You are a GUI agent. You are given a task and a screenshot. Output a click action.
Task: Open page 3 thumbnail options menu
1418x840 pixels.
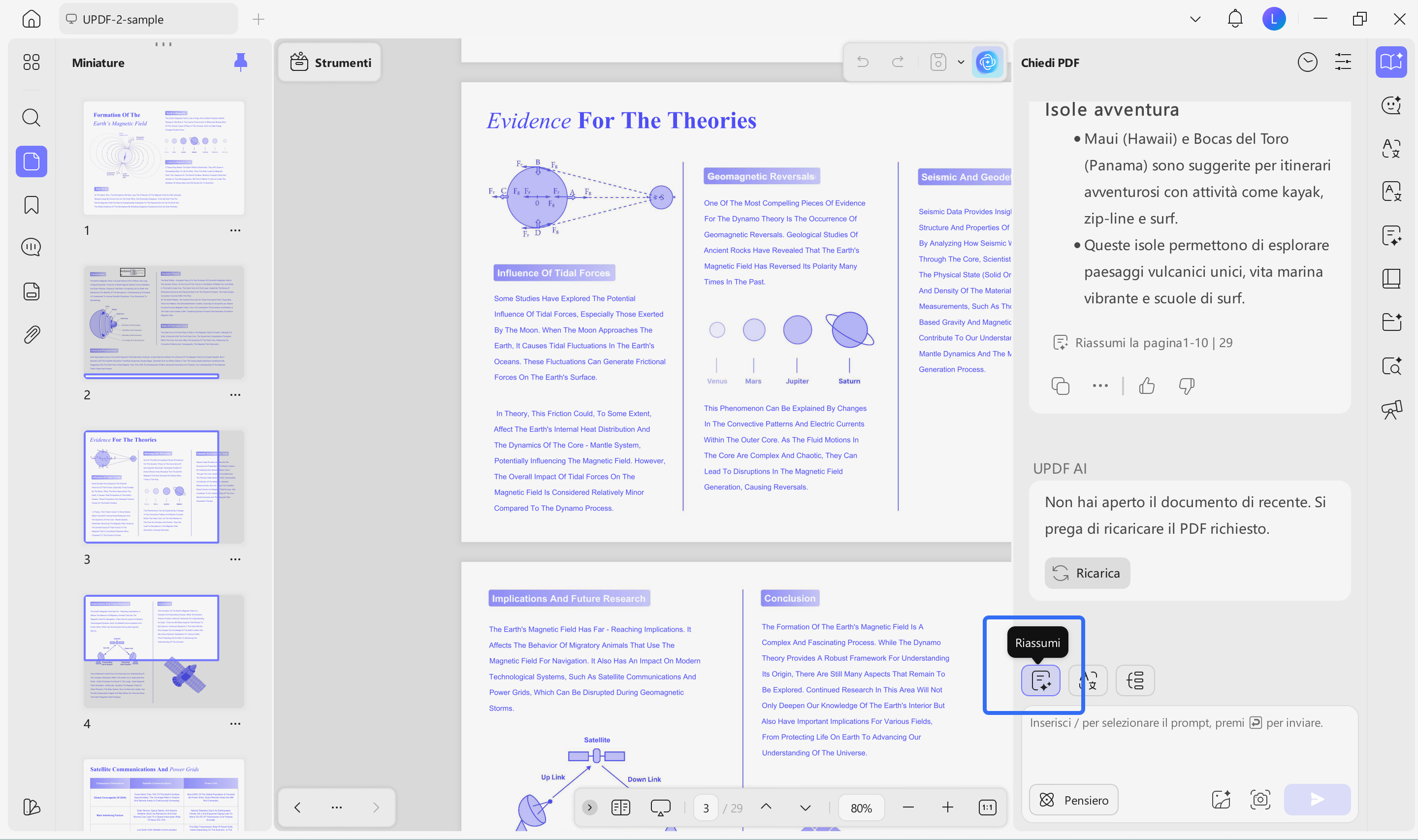(x=235, y=559)
